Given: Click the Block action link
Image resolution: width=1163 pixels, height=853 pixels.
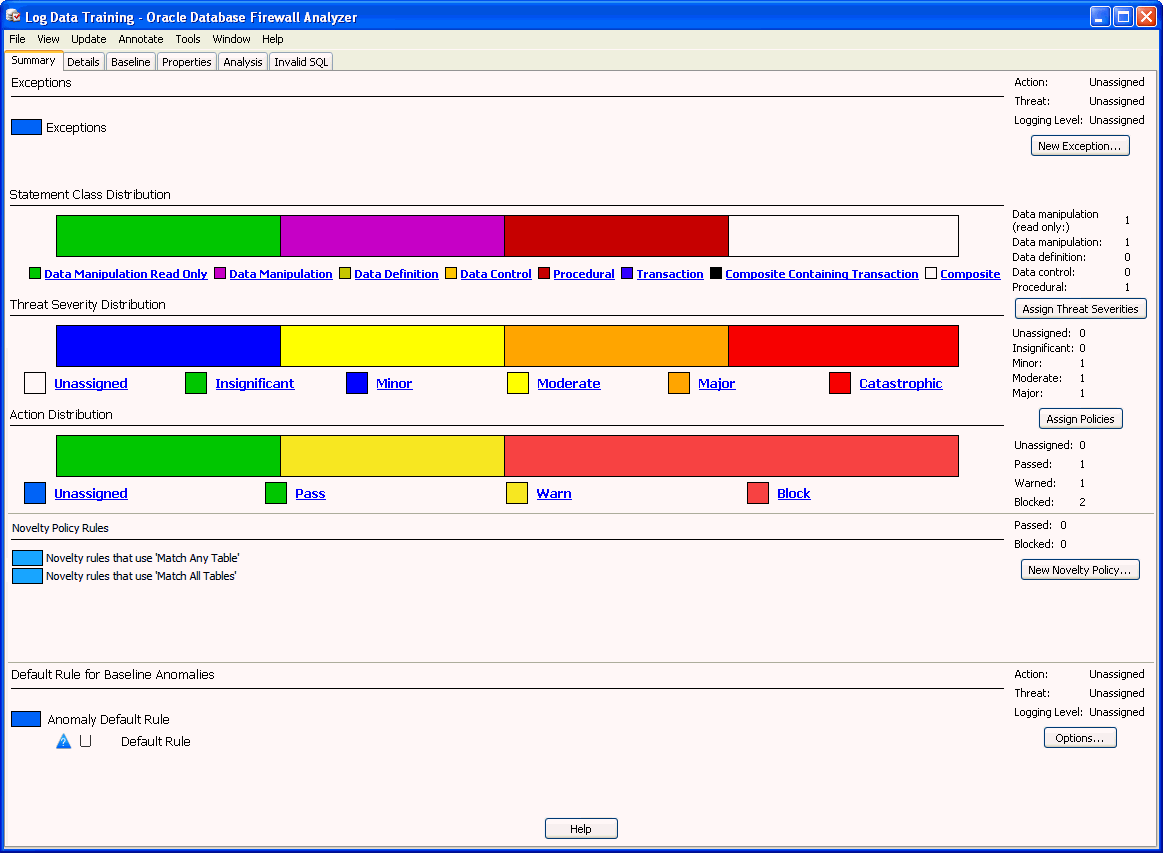Looking at the screenshot, I should [x=794, y=493].
